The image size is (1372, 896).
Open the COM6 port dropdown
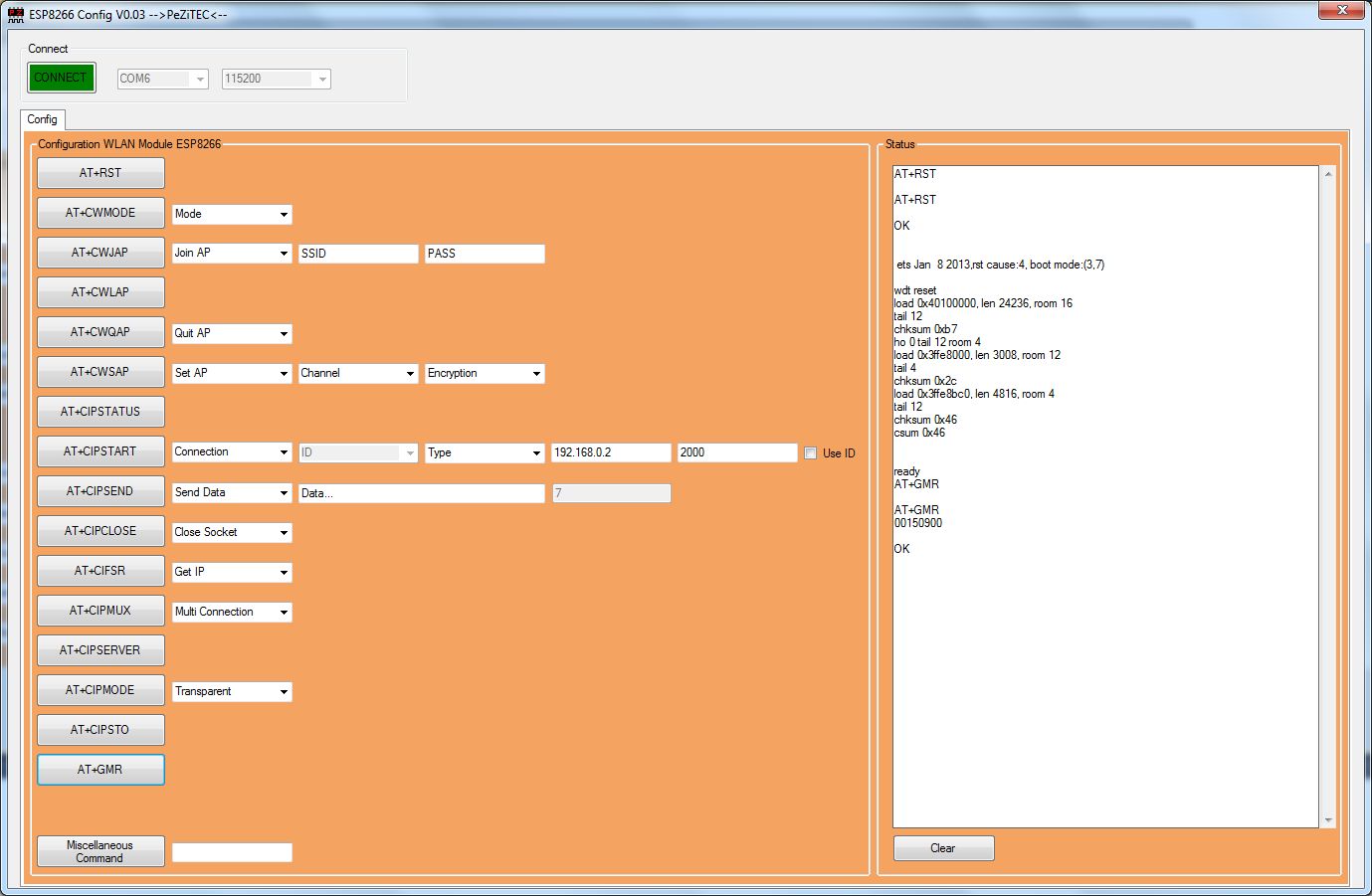coord(163,79)
